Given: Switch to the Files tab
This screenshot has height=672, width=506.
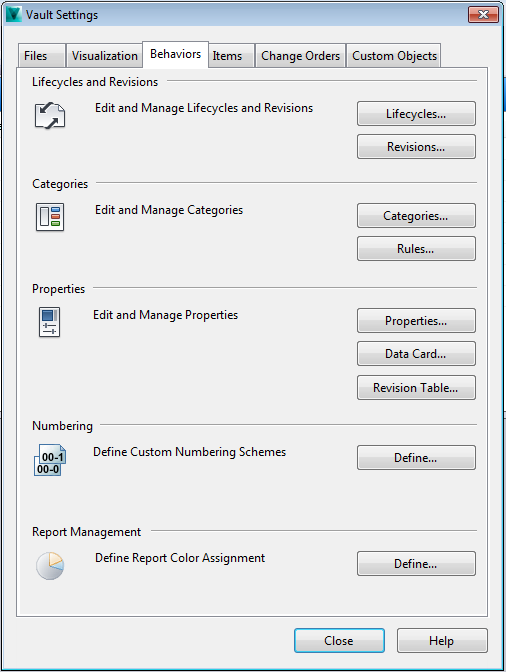Looking at the screenshot, I should (42, 56).
